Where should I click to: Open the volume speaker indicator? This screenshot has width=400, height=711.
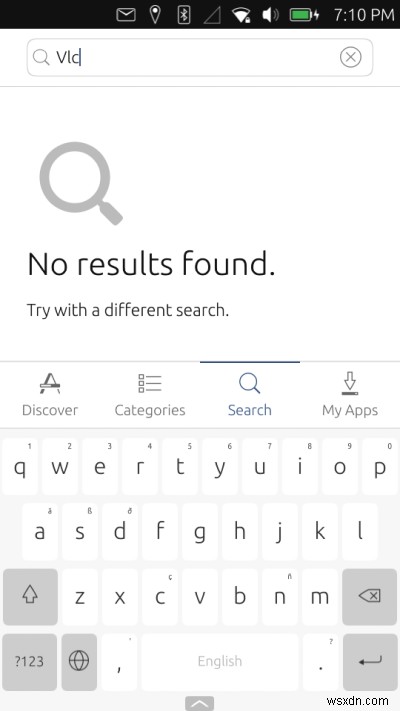coord(271,15)
